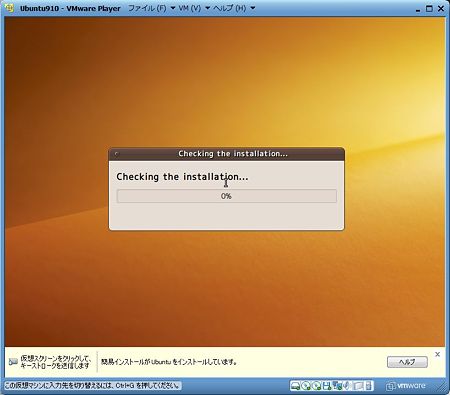
Task: Click the ヘルプ button in the info bar
Action: click(x=407, y=362)
